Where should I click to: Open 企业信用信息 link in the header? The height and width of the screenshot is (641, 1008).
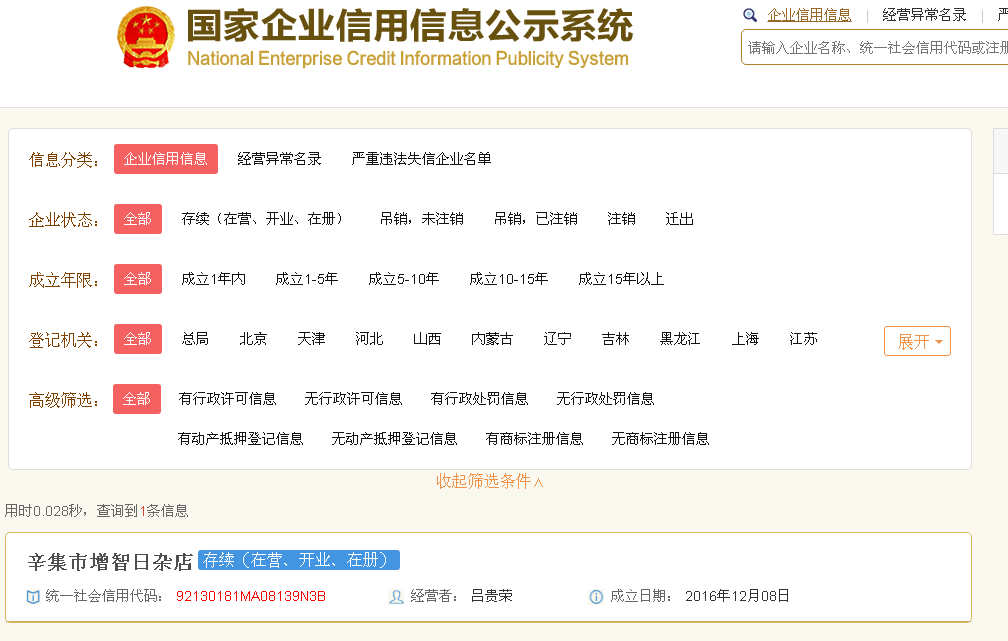coord(809,15)
